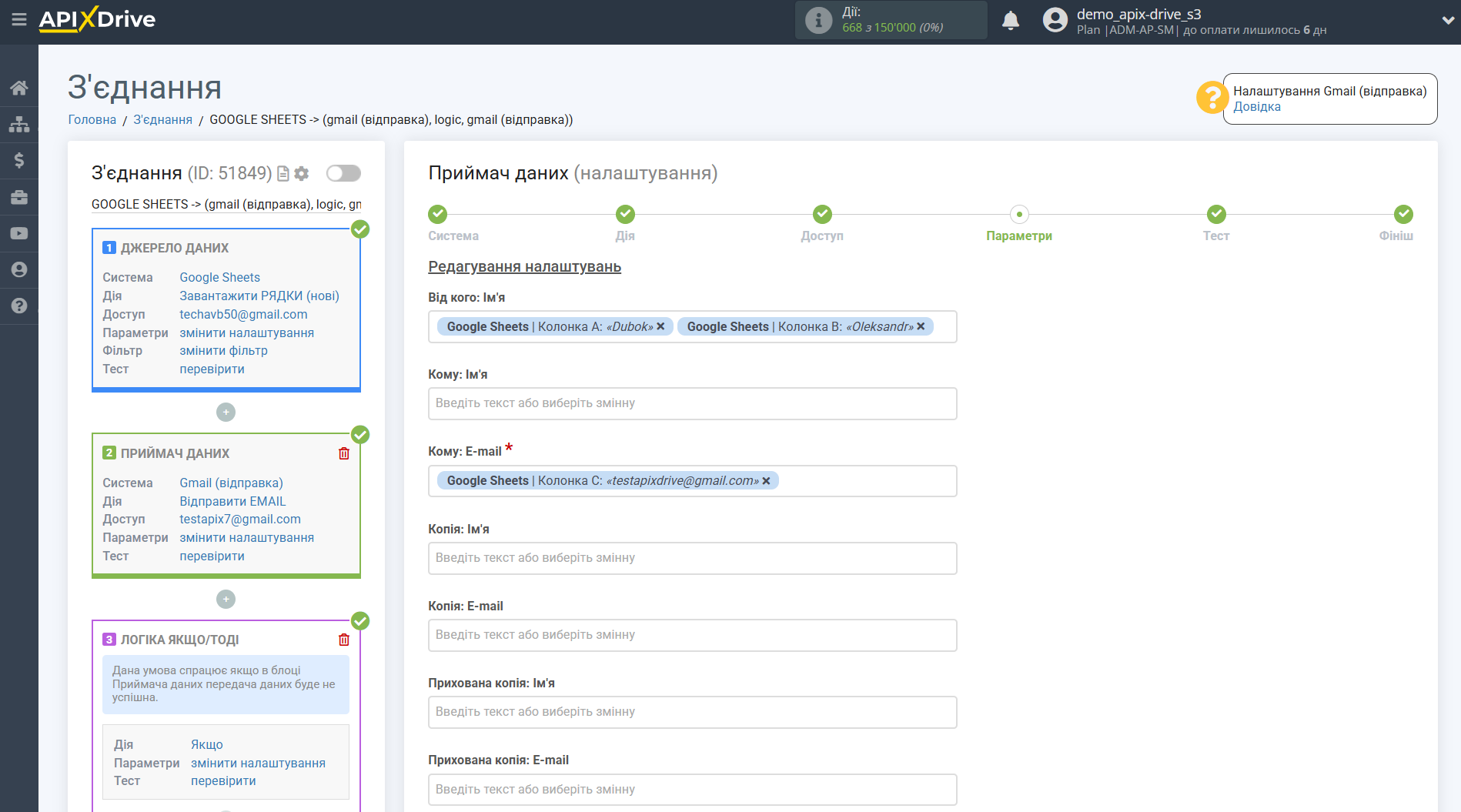Open the connections sitemap sidebar icon

click(x=19, y=123)
